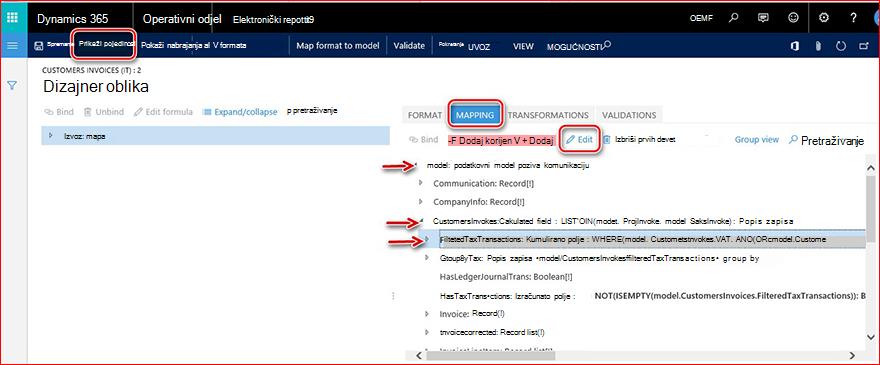
Task: Open the MOGUĆNOSTI menu
Action: [574, 47]
